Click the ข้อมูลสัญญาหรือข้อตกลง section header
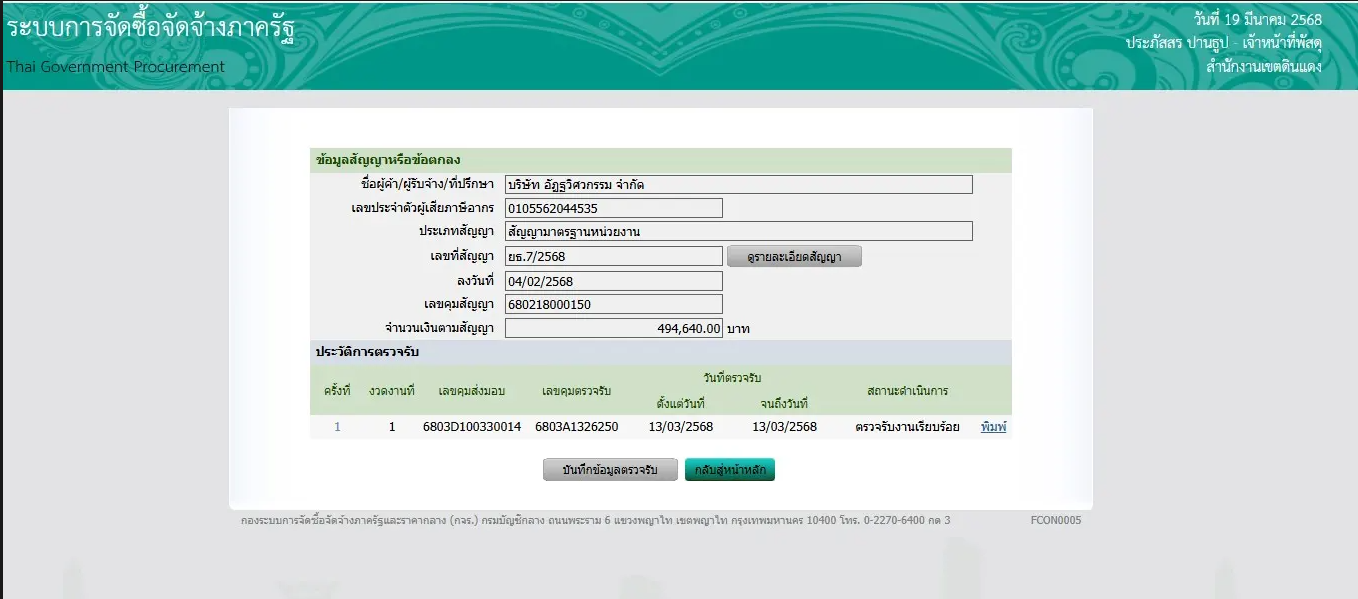The image size is (1358, 599). pos(661,160)
